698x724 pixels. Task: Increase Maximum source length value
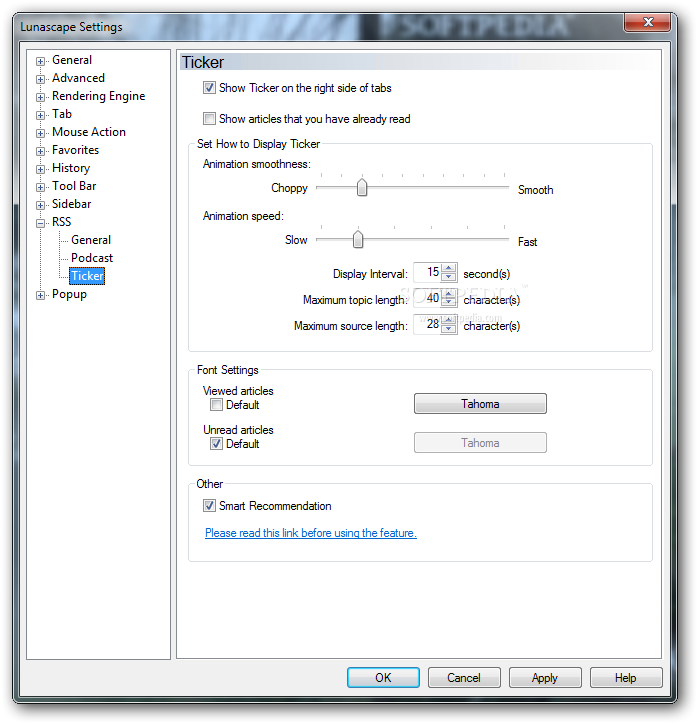pos(449,320)
